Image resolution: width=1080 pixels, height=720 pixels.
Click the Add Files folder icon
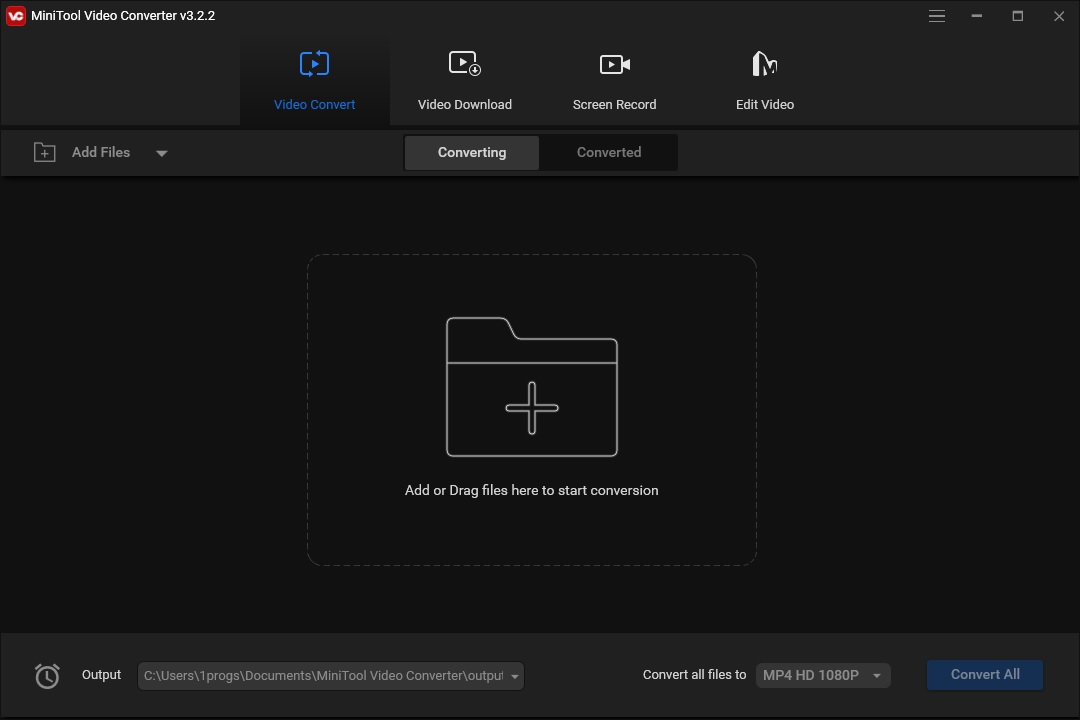(x=44, y=152)
